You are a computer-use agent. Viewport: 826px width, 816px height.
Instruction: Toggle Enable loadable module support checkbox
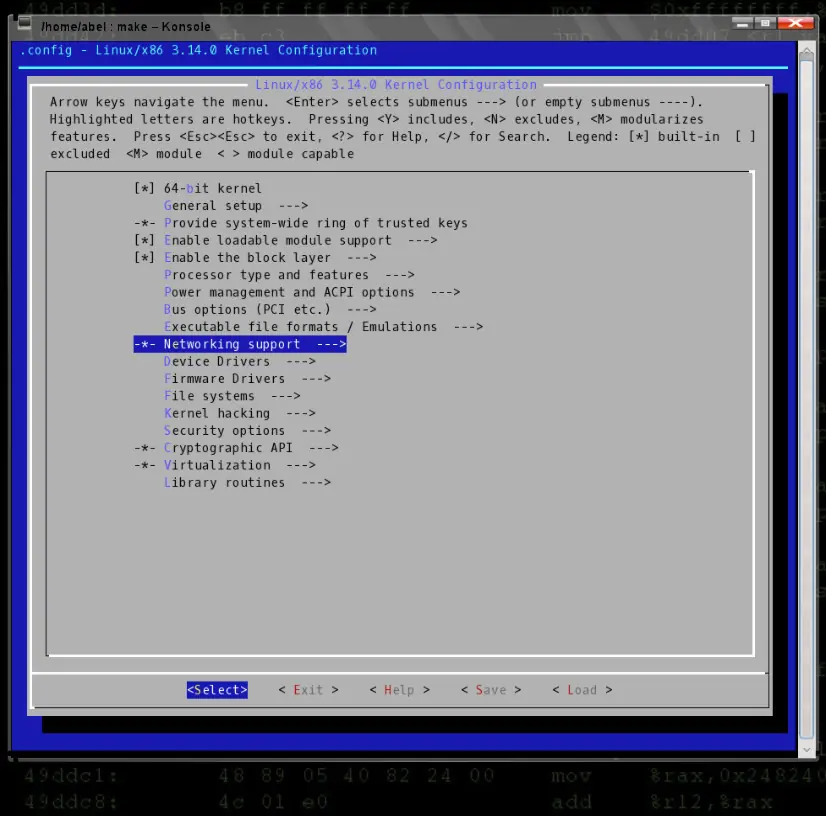(144, 240)
